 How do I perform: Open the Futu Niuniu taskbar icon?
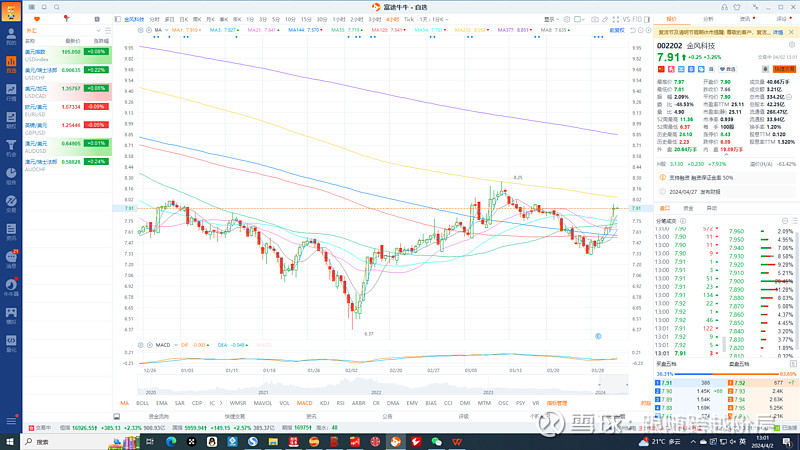pyautogui.click(x=395, y=441)
